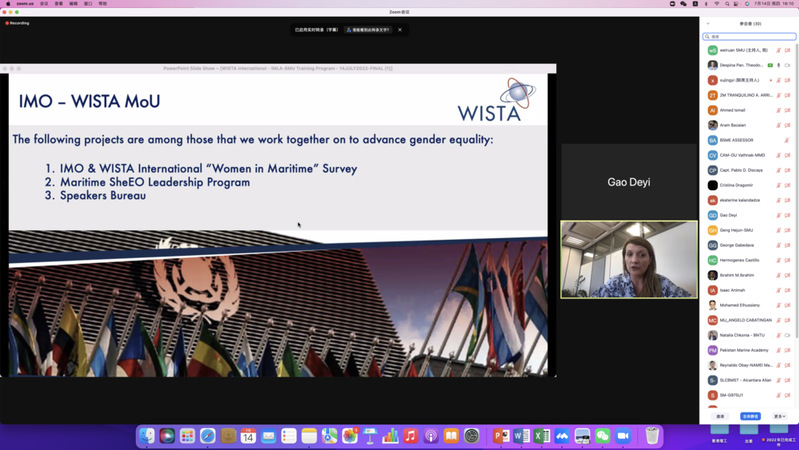Viewport: 799px width, 450px height.
Task: Toggle video icon for Natalia Chkonia - BNTU
Action: click(x=787, y=335)
